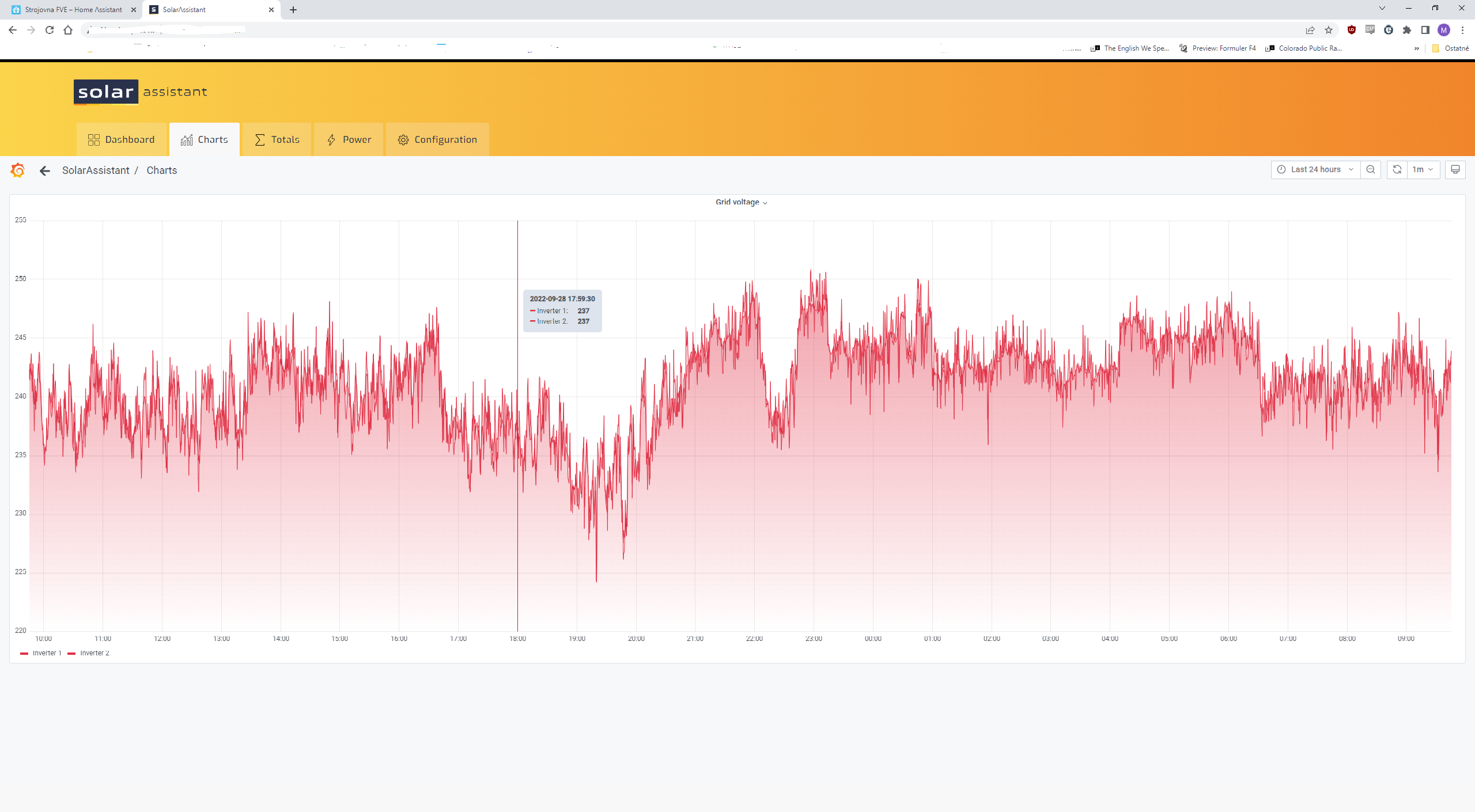1475x812 pixels.
Task: Open the Chrome three-dot menu
Action: pyautogui.click(x=1462, y=30)
